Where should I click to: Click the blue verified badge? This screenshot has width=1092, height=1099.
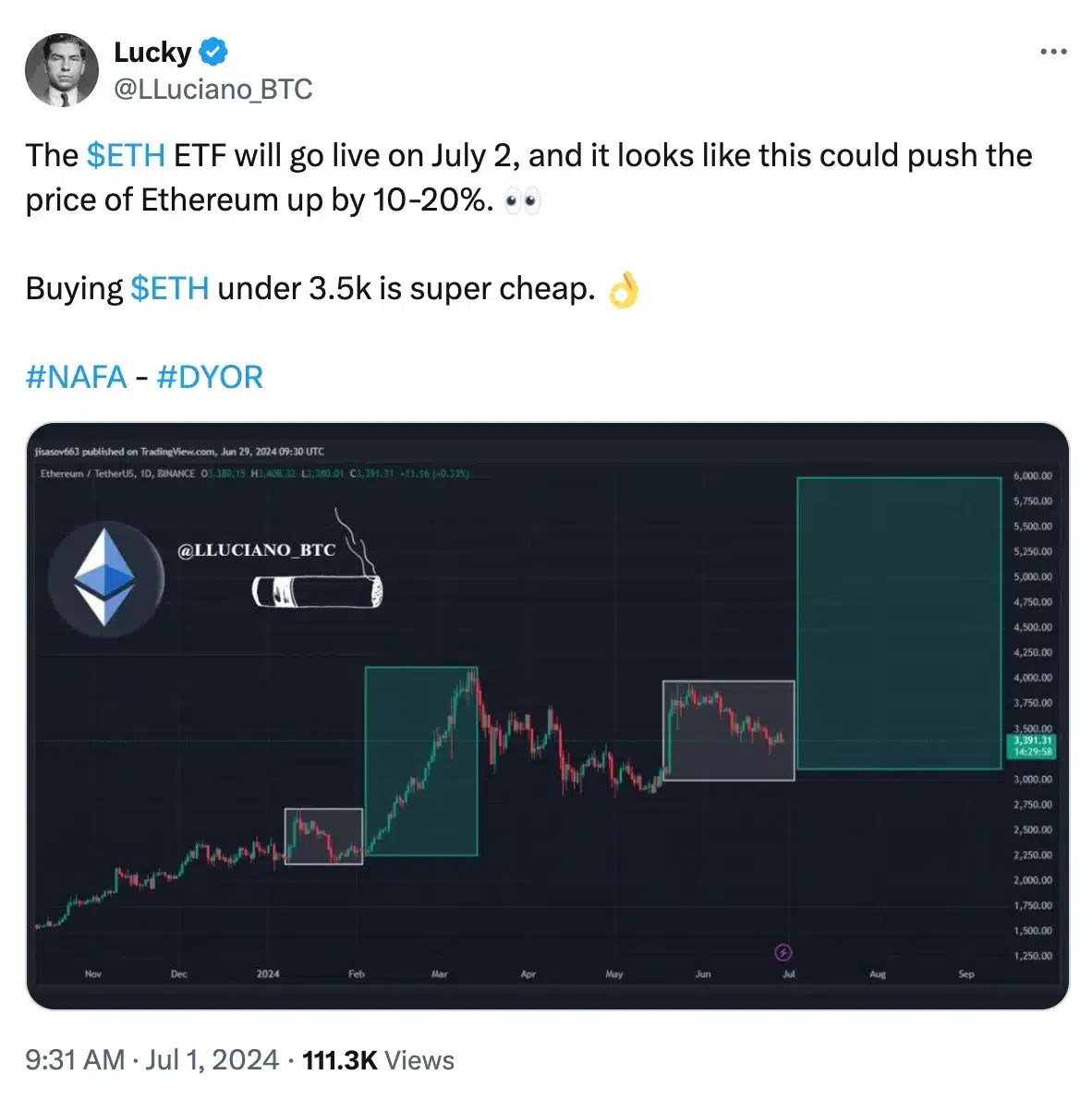click(x=213, y=53)
